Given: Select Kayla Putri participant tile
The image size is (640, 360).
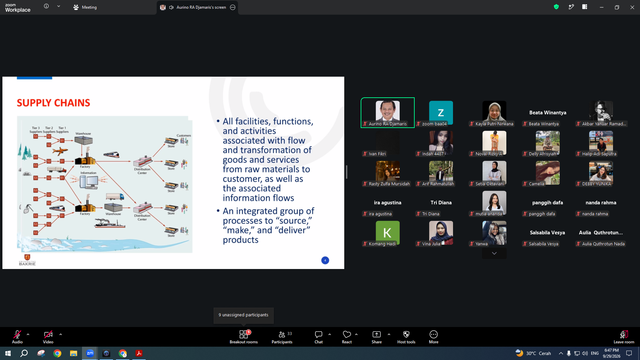Looking at the screenshot, I should pos(494,113).
